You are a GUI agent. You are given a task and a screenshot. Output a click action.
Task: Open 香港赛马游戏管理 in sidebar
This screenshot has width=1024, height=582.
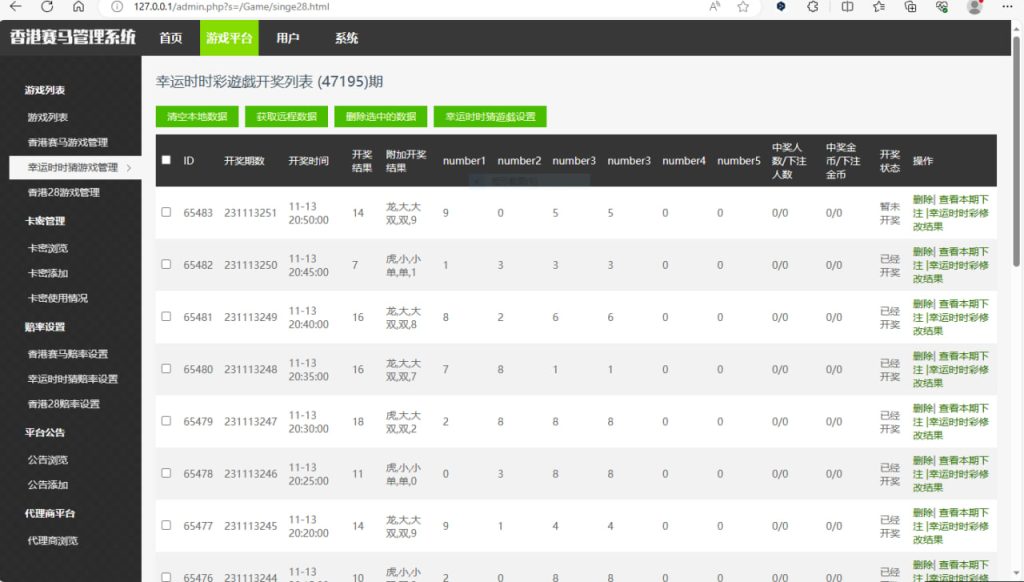tap(68, 142)
